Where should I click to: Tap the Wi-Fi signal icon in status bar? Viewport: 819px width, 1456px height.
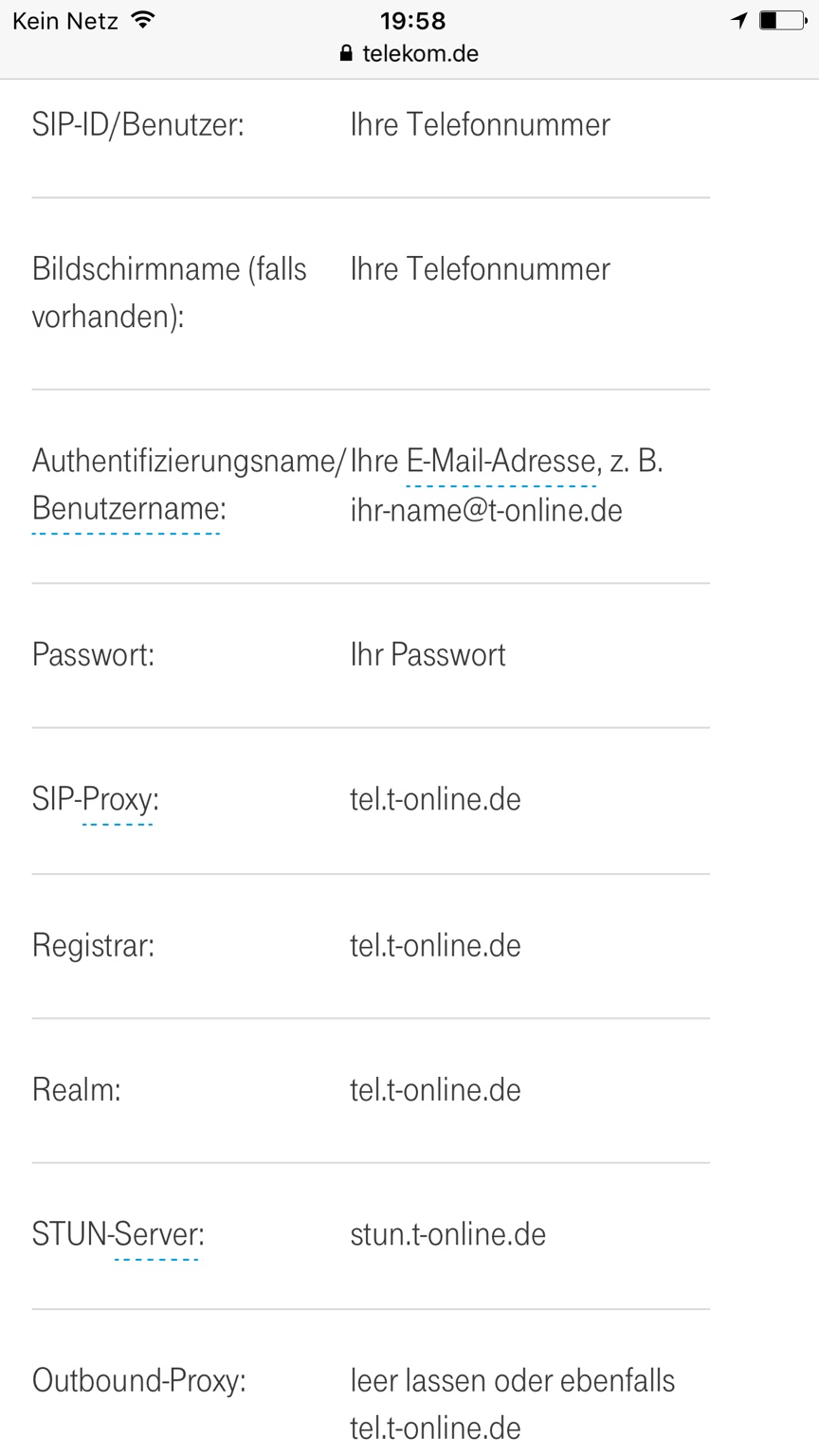pyautogui.click(x=143, y=20)
